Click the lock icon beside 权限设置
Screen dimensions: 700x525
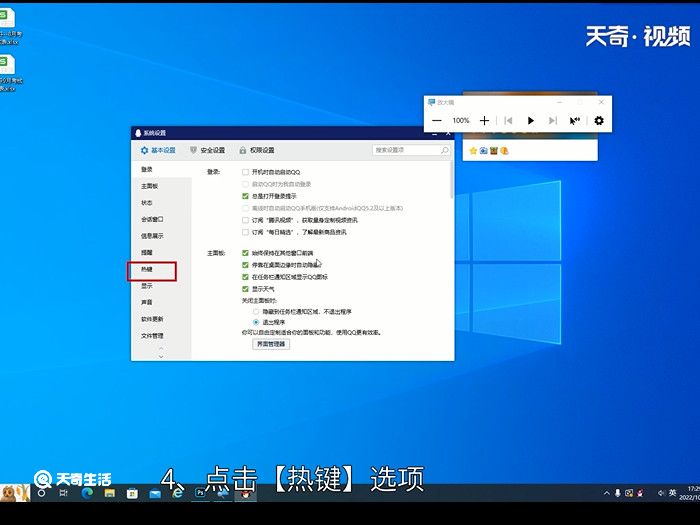[243, 150]
